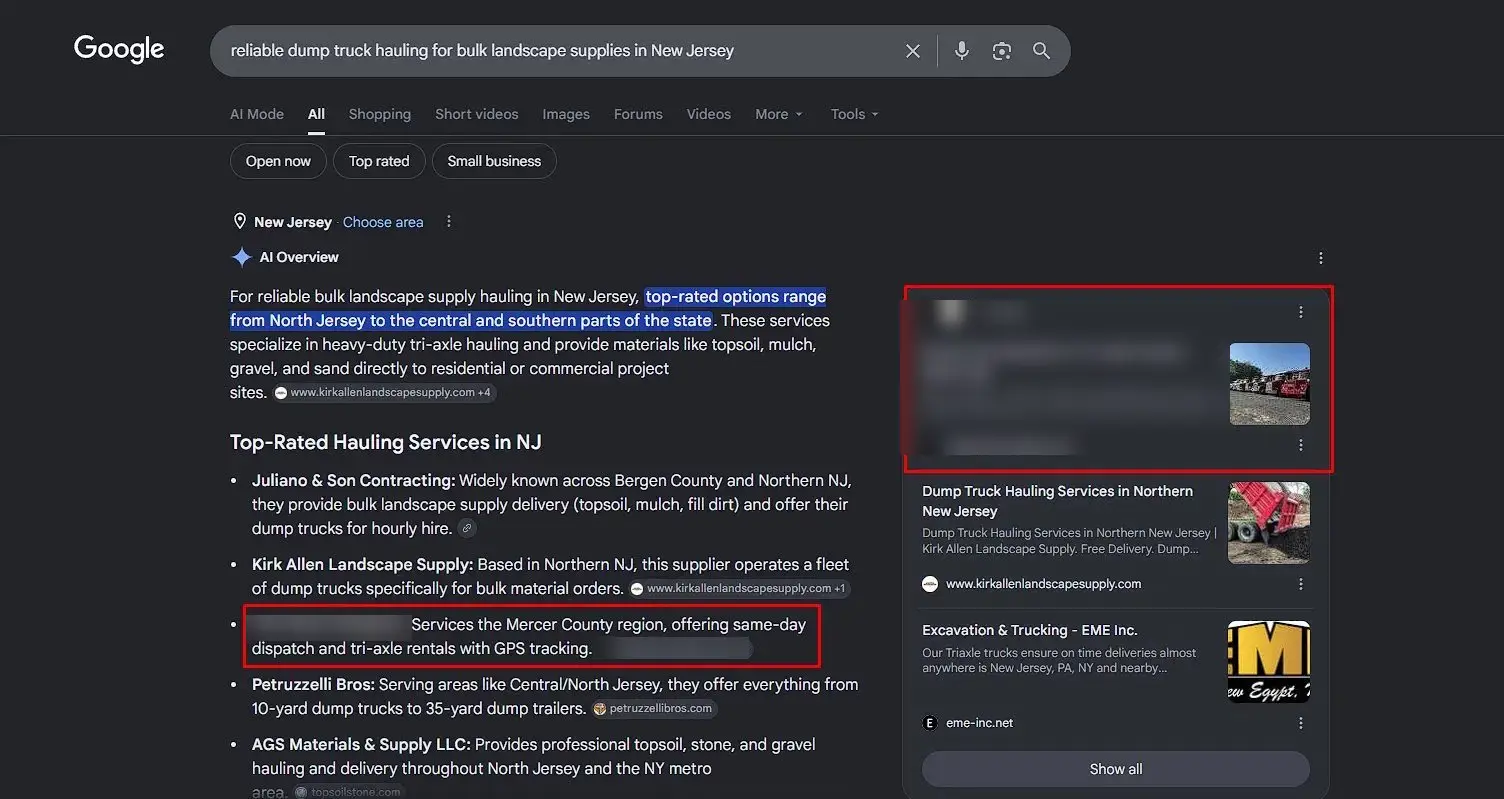Click the location pin icon beside New Jersey

(x=239, y=222)
